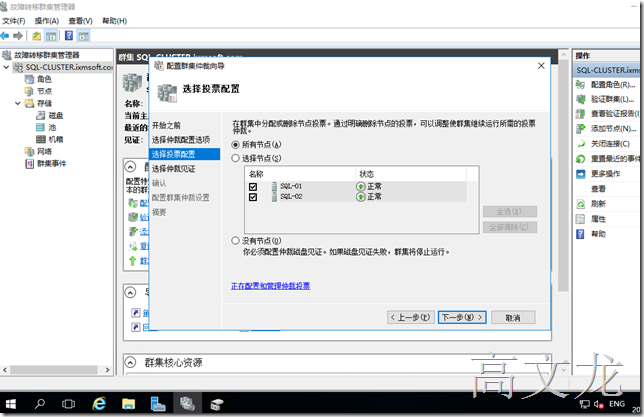Screen dimensions: 644x417
Task: Open 机箱 under 存储 in the tree
Action: tap(56, 139)
